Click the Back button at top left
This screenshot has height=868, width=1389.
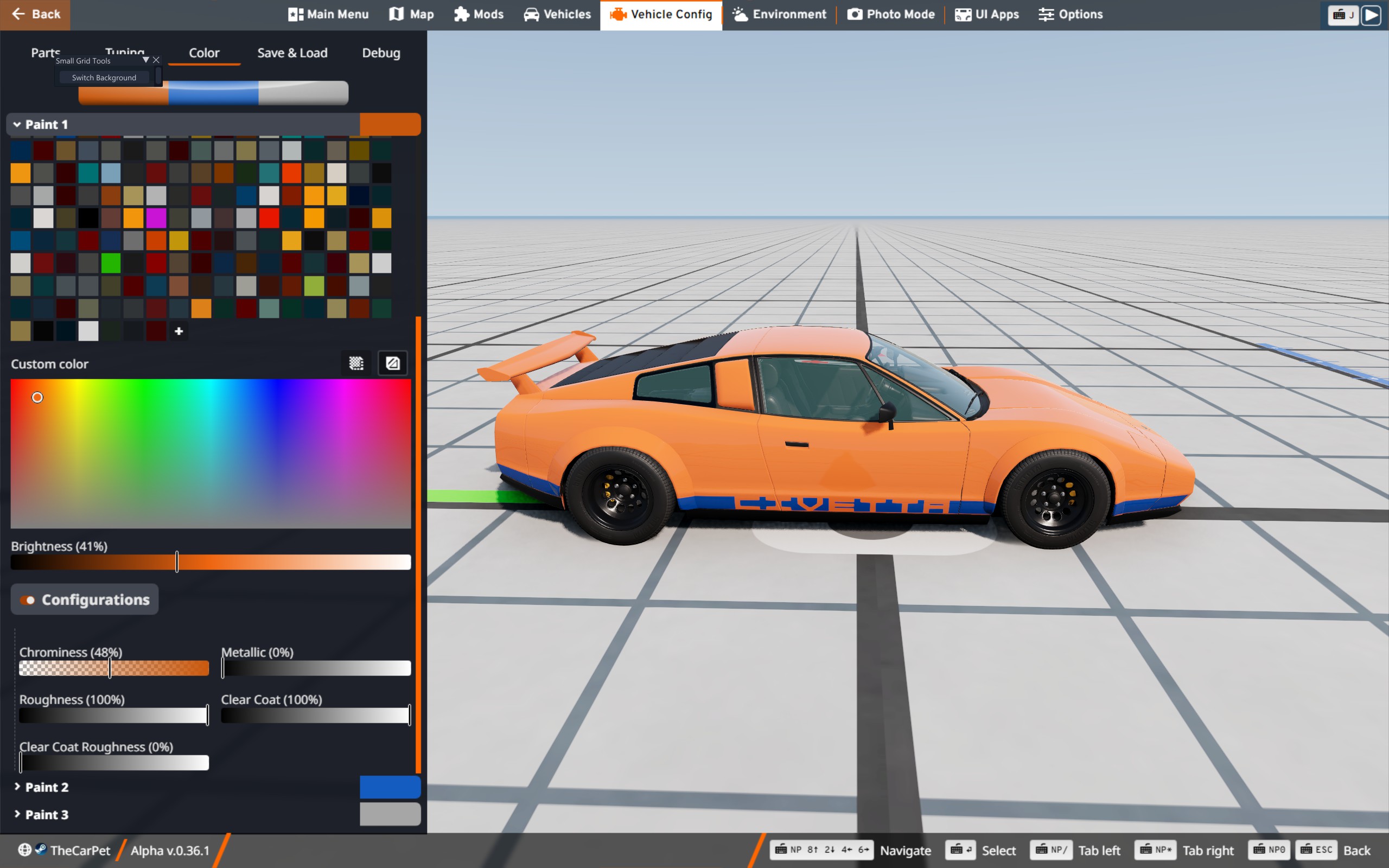coord(35,14)
